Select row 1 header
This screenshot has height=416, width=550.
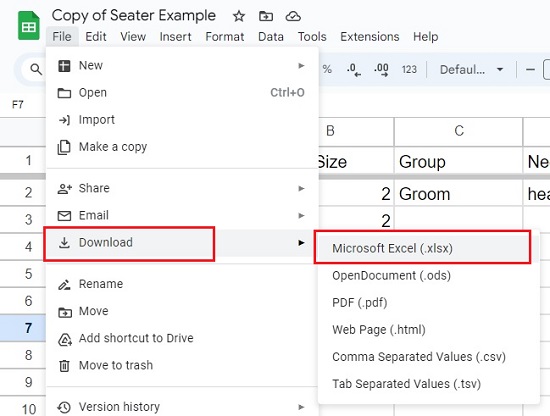coord(23,160)
